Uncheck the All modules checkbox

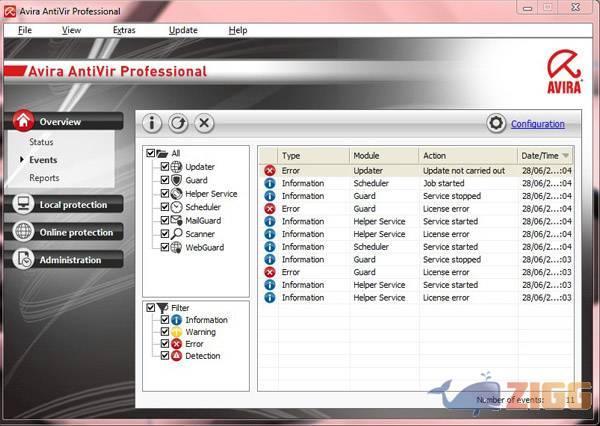150,153
